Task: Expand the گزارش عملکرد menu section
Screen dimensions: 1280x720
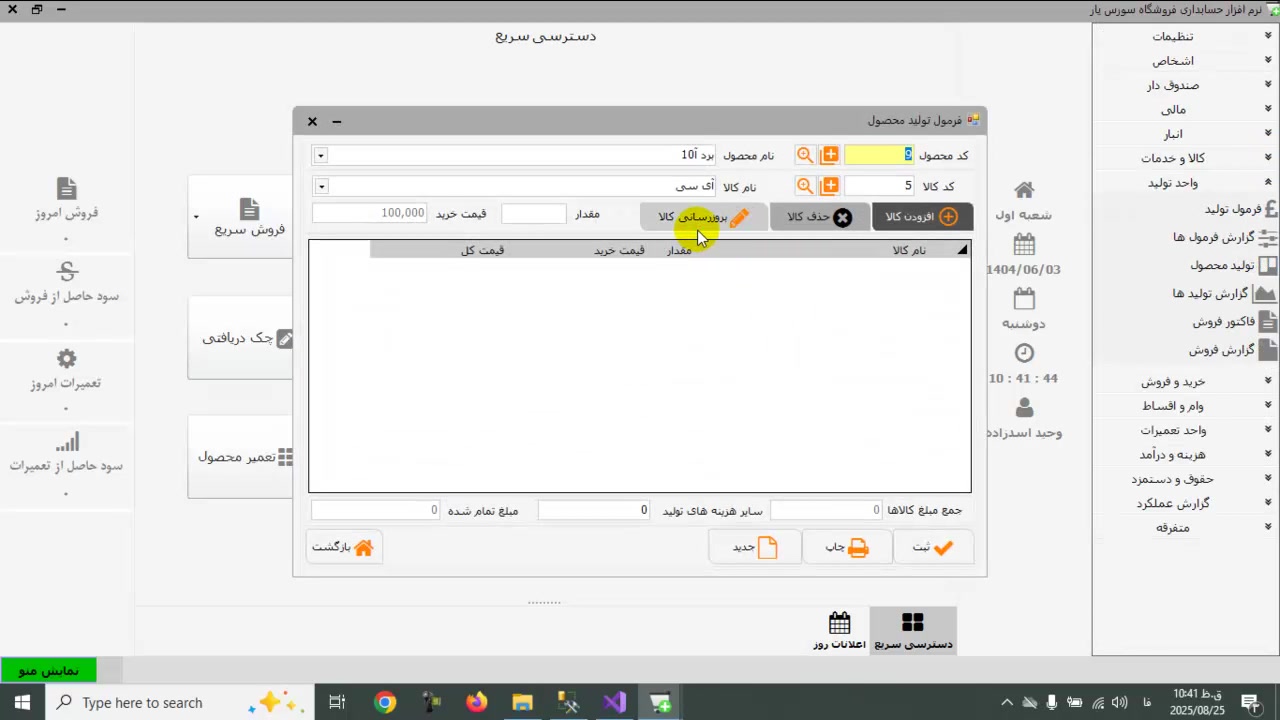Action: (1185, 503)
